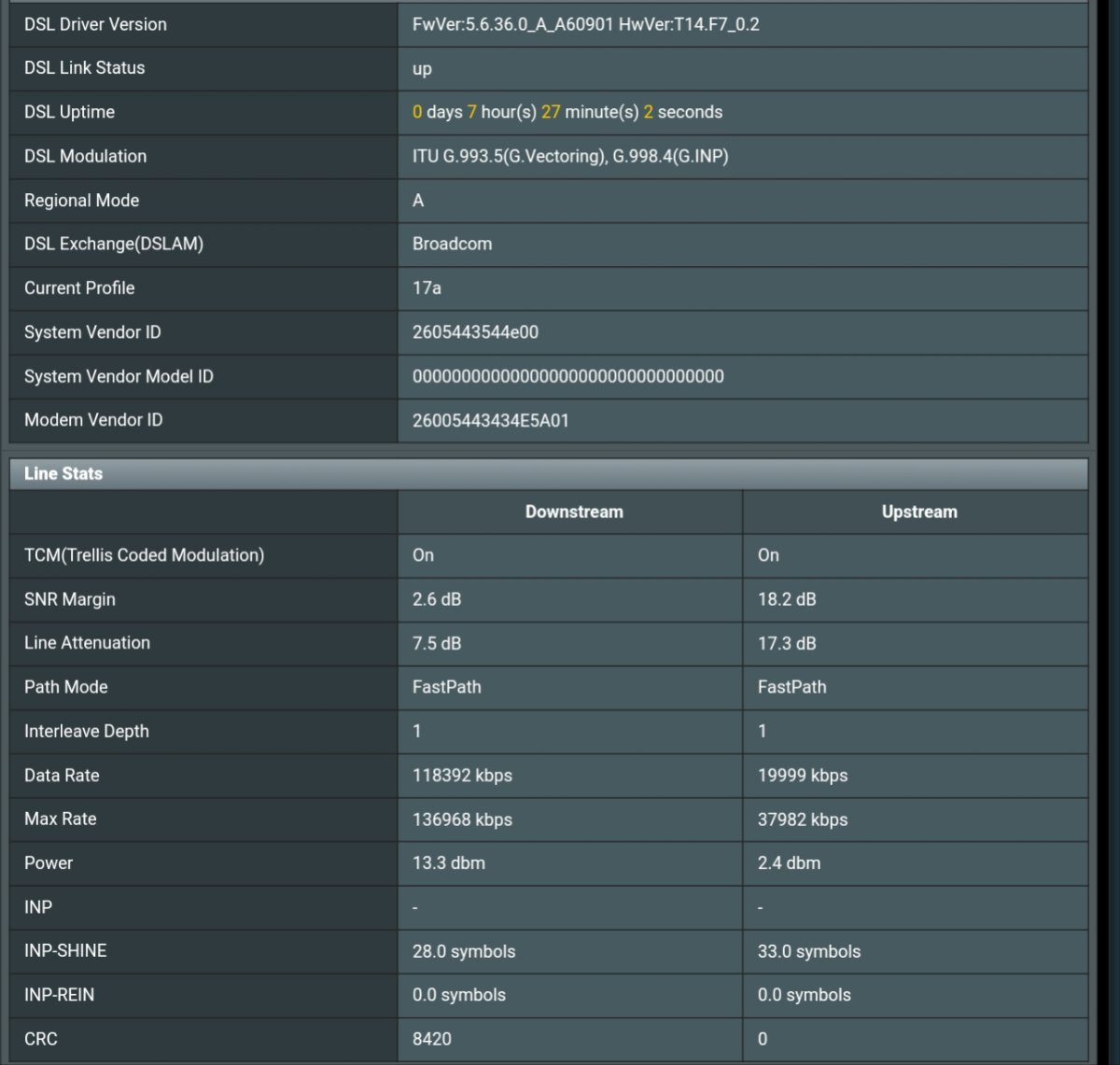Click the downstream SNR Margin 2.6 dB
This screenshot has height=1065, width=1120.
(x=436, y=599)
